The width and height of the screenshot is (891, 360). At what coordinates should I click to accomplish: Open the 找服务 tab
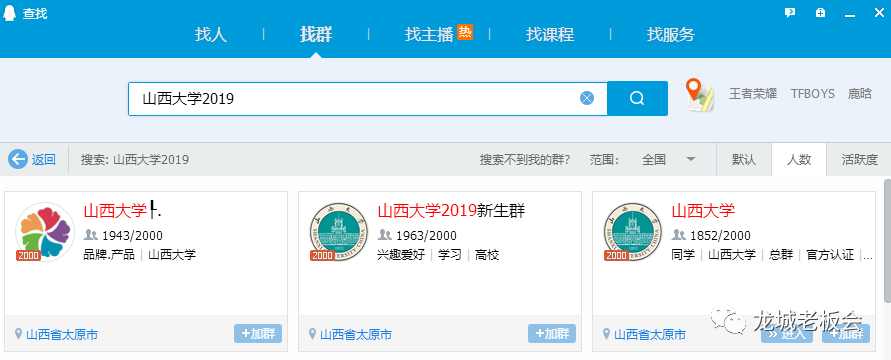coord(671,35)
